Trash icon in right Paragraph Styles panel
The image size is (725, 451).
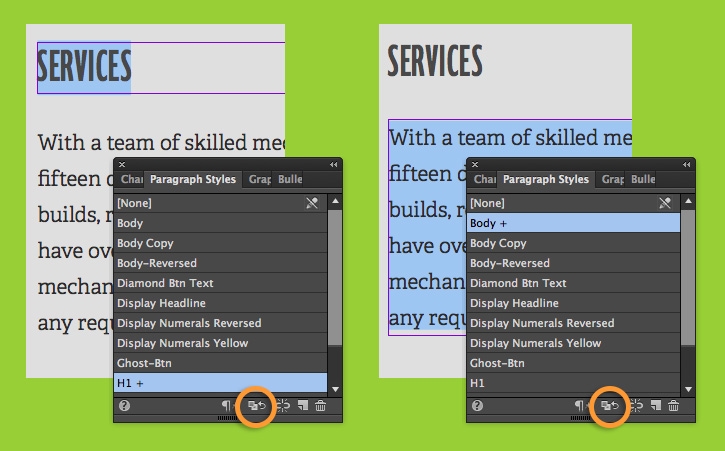pos(674,406)
